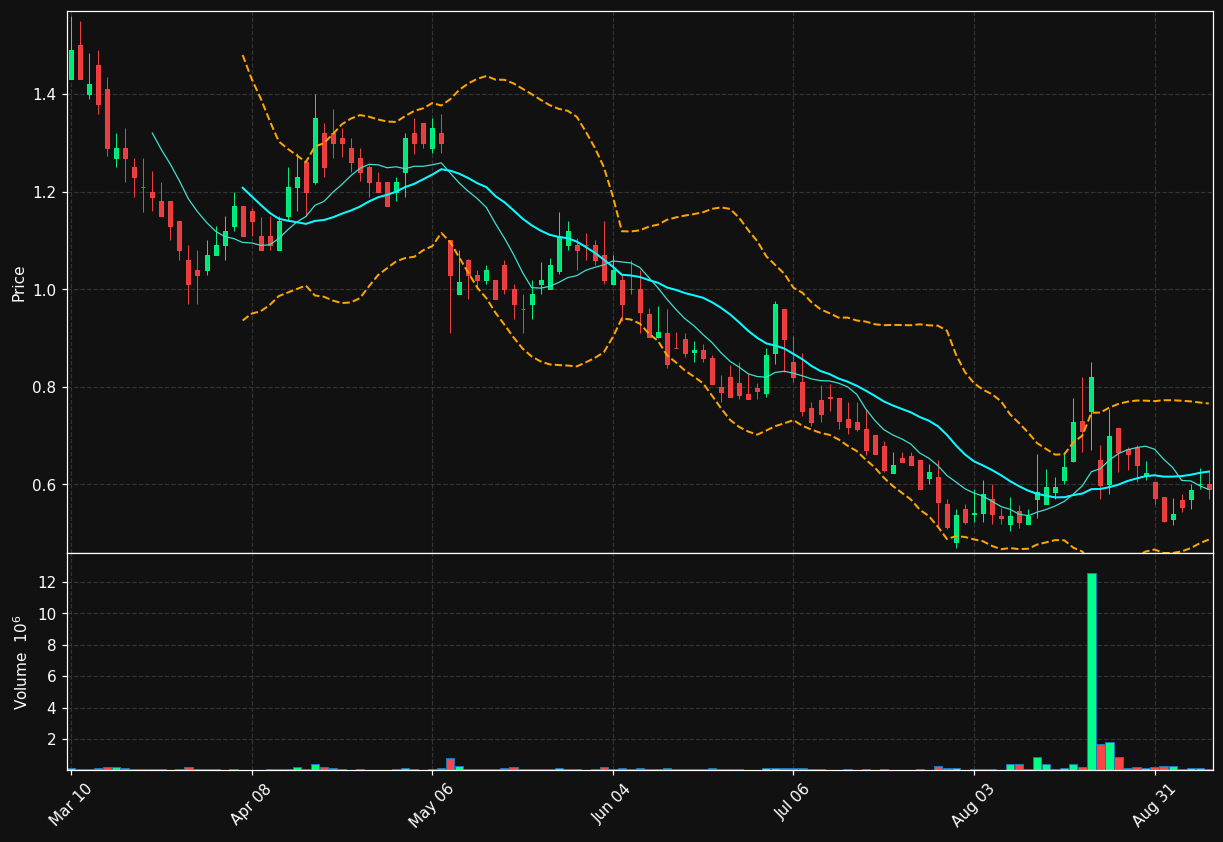Click the 0.8 price tick label

pos(45,388)
